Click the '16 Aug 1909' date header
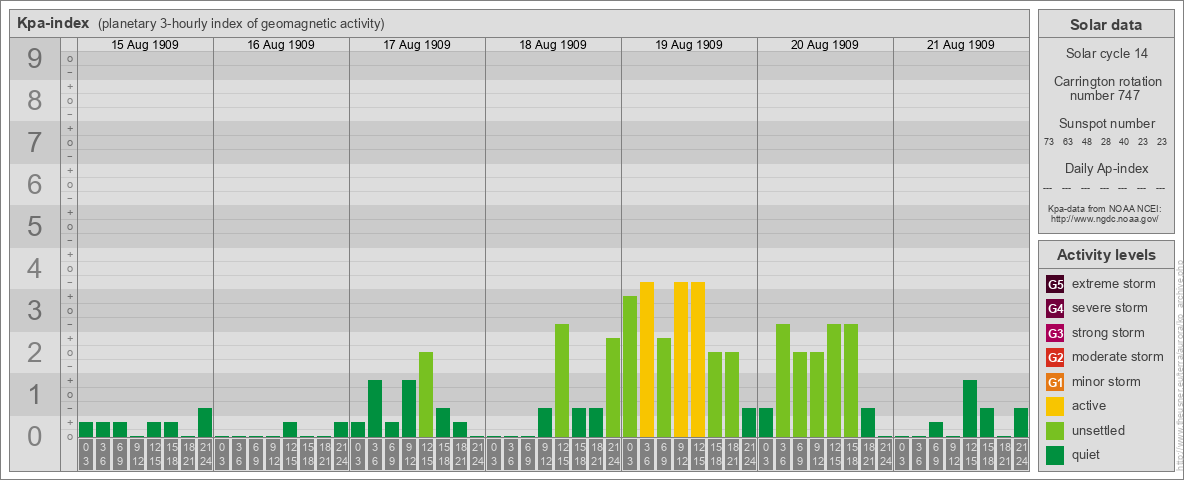Viewport: 1184px width, 480px height. (x=281, y=45)
